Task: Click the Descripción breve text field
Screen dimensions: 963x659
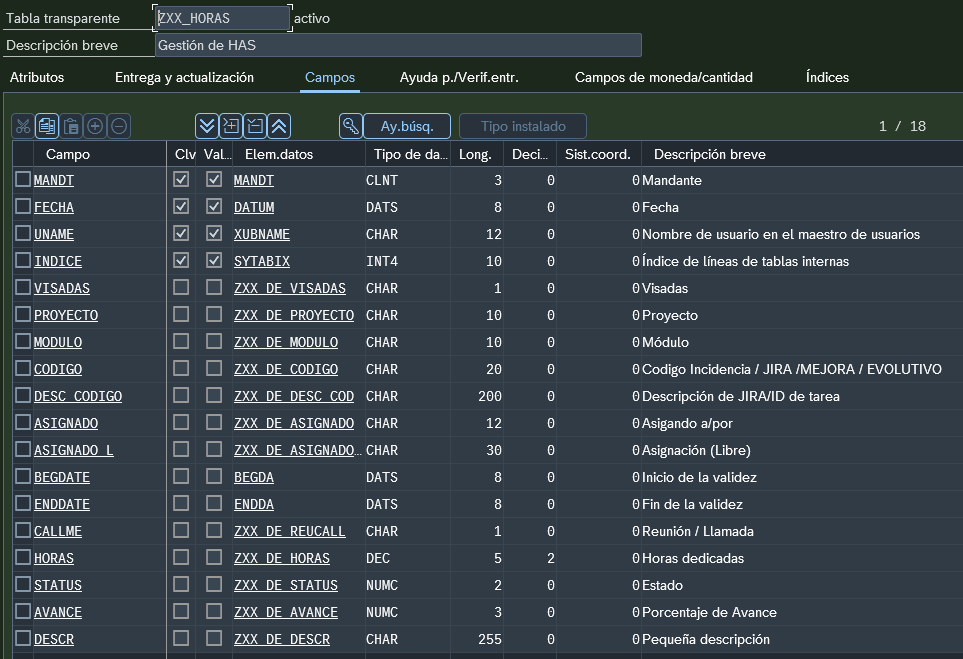Action: click(398, 45)
